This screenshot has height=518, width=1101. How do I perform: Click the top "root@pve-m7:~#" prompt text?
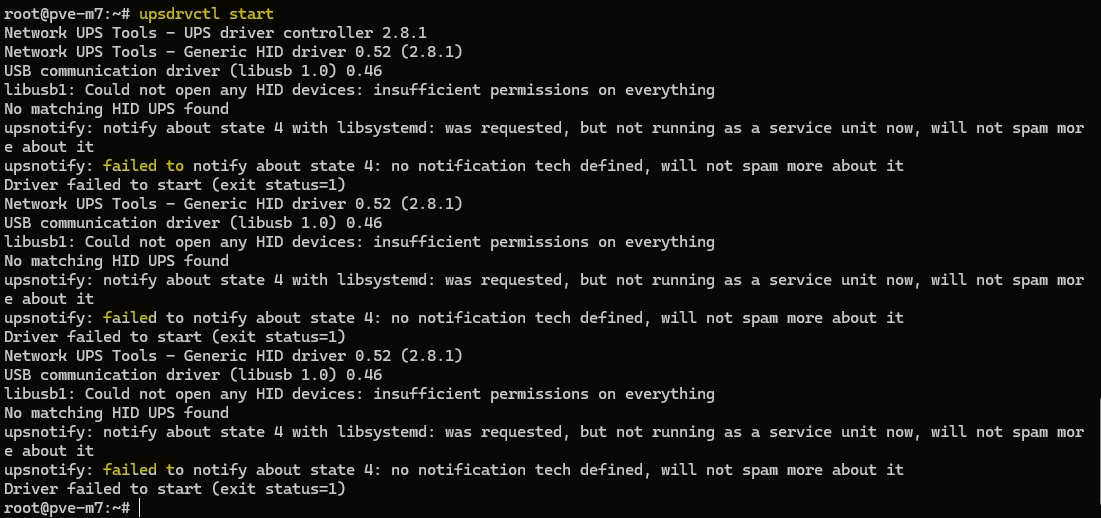point(67,14)
